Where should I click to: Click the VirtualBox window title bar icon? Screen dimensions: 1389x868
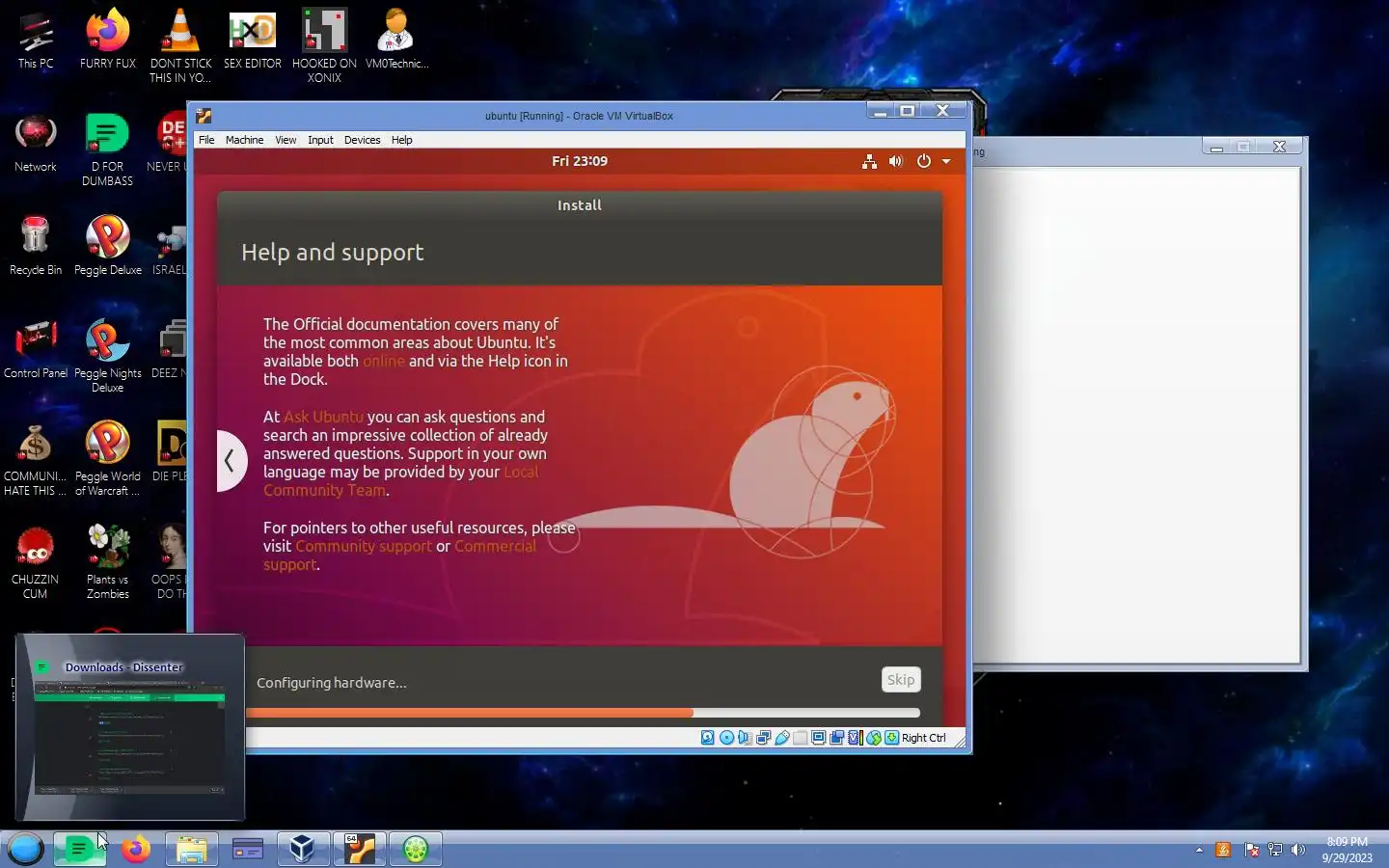coord(204,116)
